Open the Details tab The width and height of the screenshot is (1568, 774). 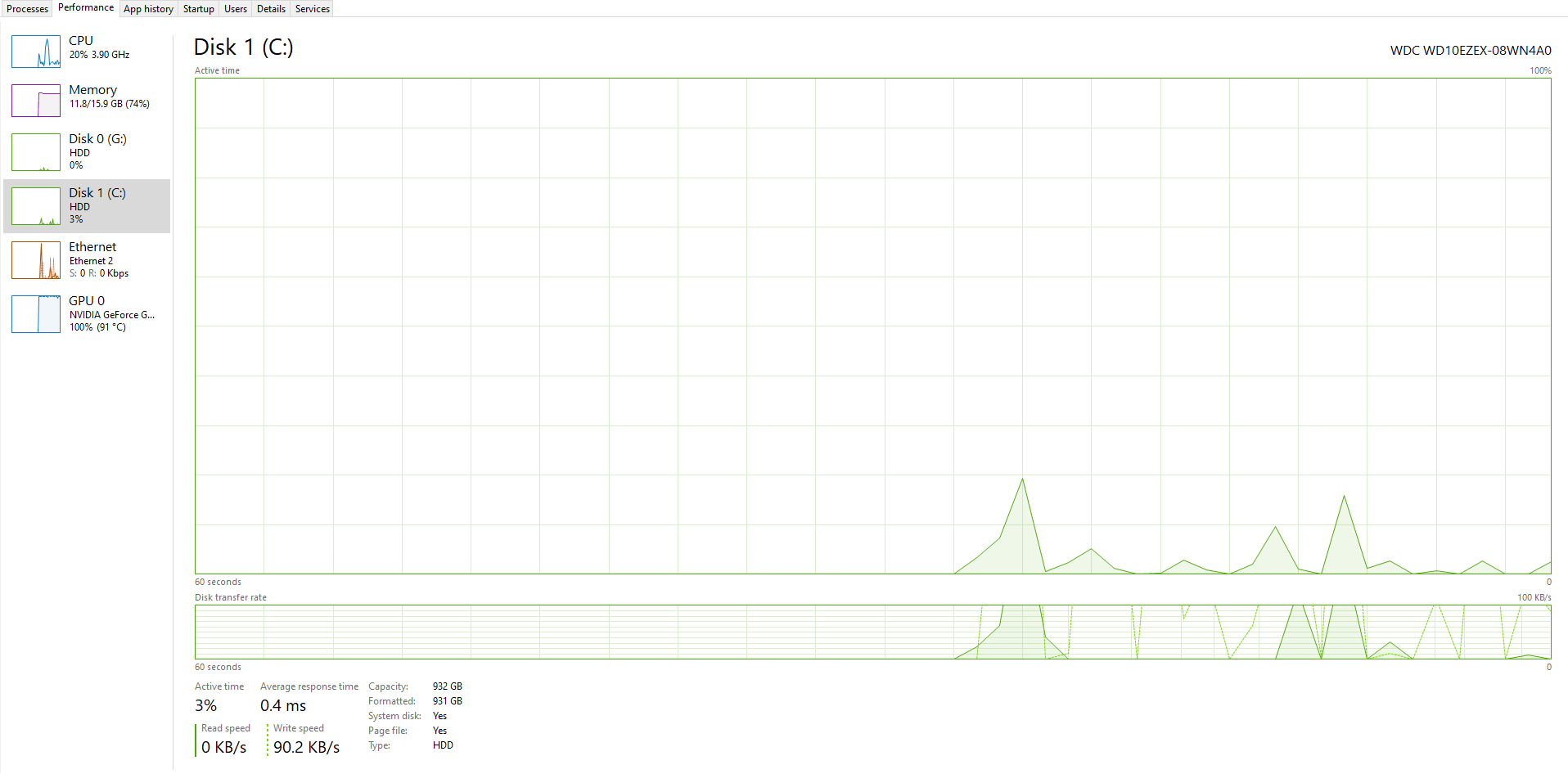(x=271, y=9)
